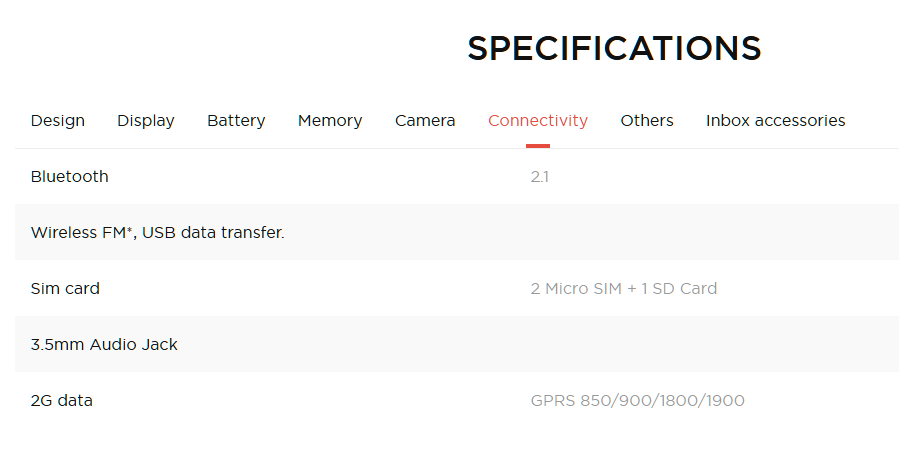Click the asterisk after Wireless FM

[130, 229]
